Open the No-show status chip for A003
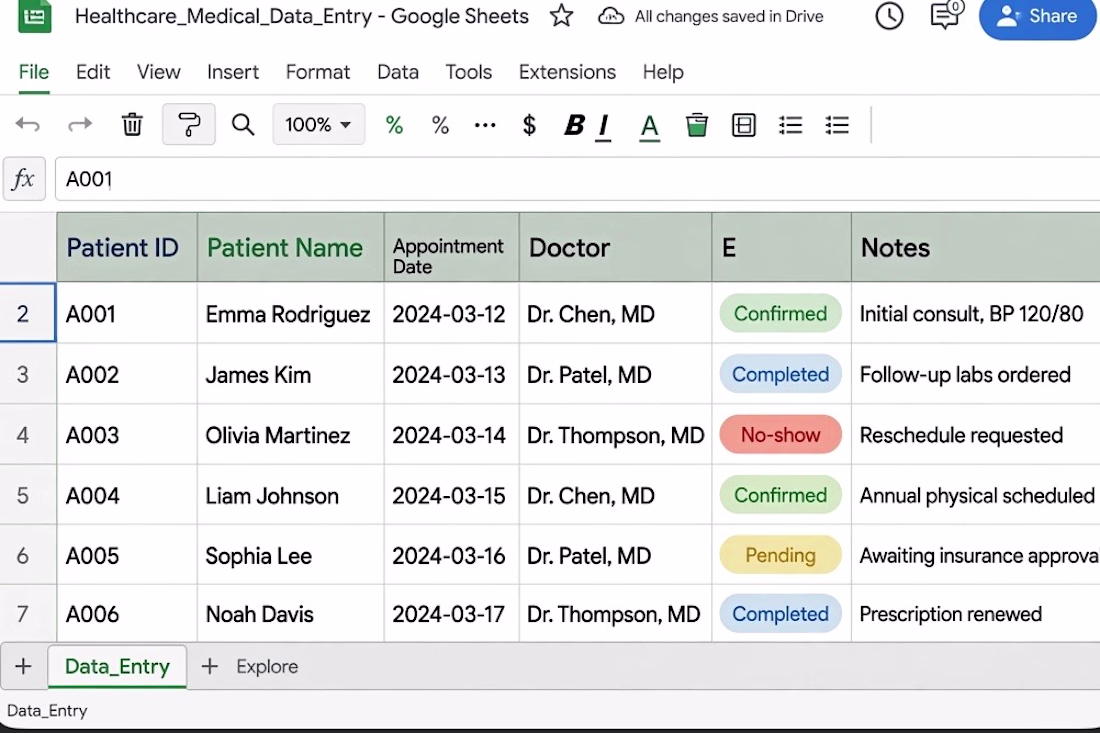This screenshot has width=1100, height=733. [780, 435]
